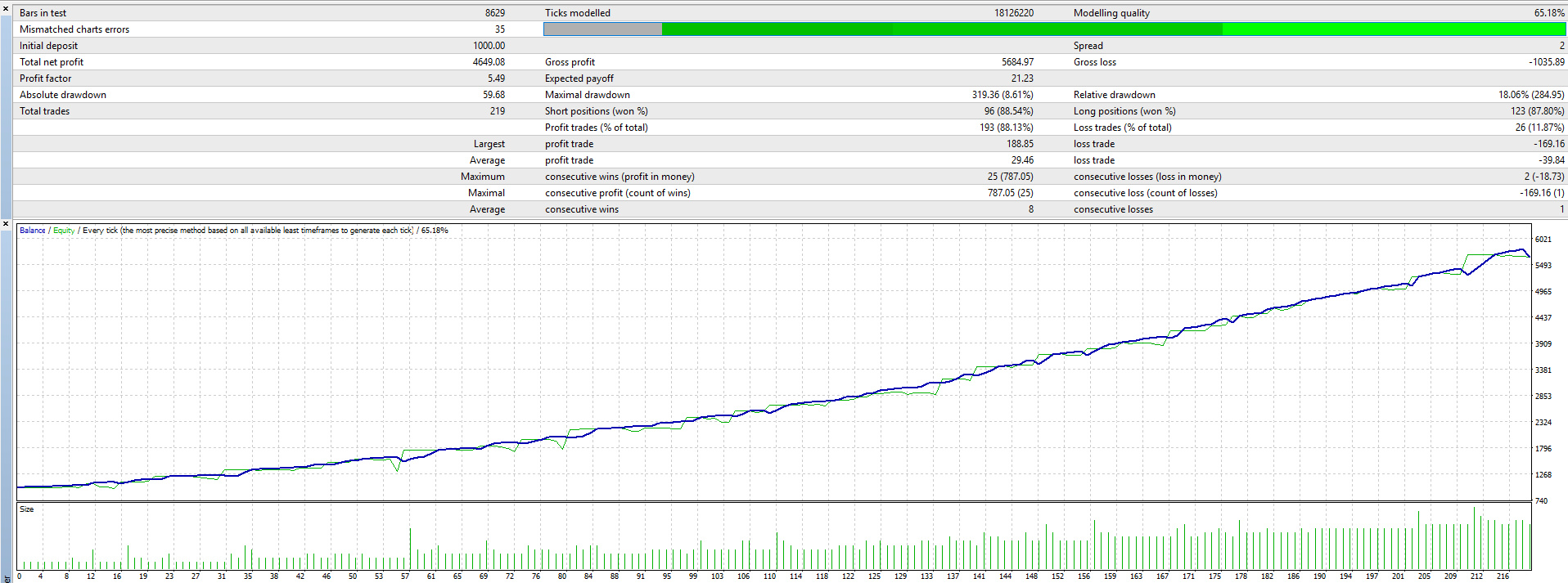The width and height of the screenshot is (1568, 583).
Task: Select the short positions value 96 (88.54%)
Action: pyautogui.click(x=1009, y=111)
